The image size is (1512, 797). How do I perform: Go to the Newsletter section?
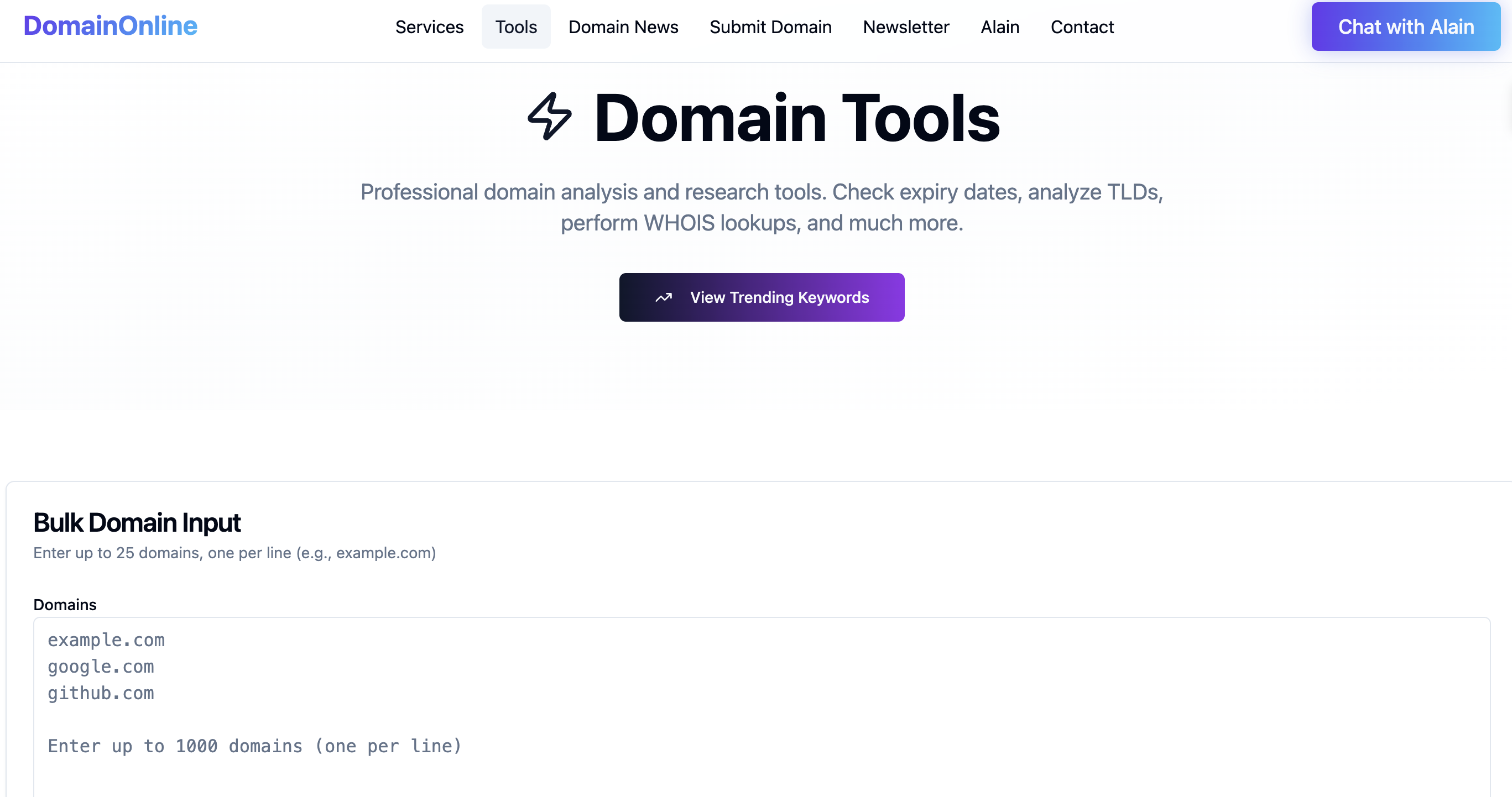(906, 27)
